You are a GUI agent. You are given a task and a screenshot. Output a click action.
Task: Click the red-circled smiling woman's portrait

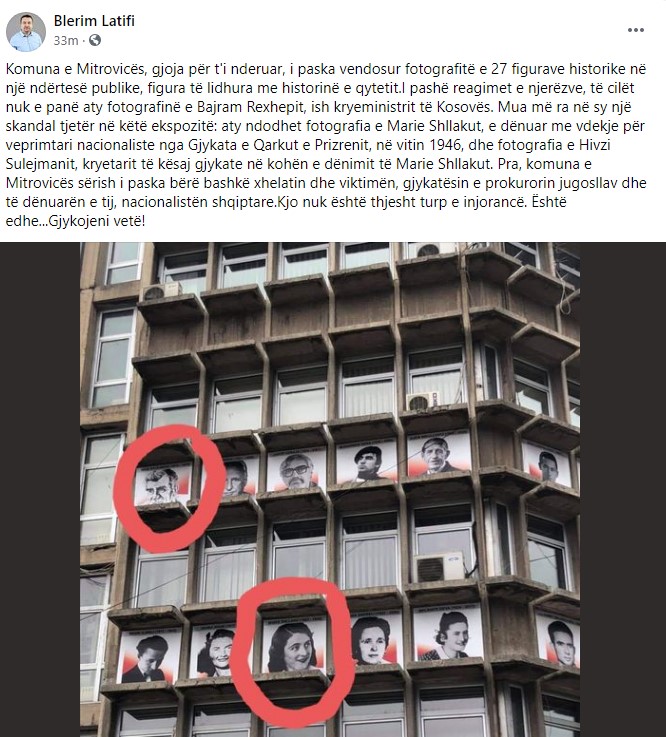[294, 646]
